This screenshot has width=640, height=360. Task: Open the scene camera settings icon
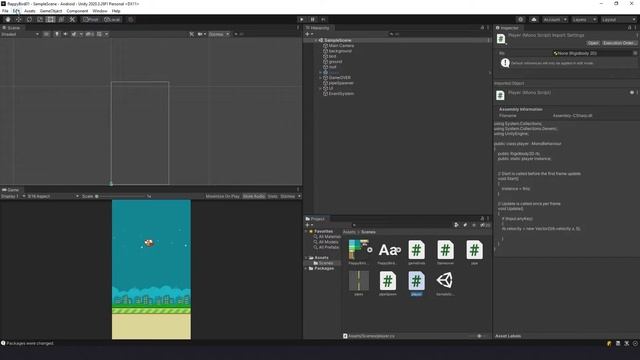coord(200,34)
